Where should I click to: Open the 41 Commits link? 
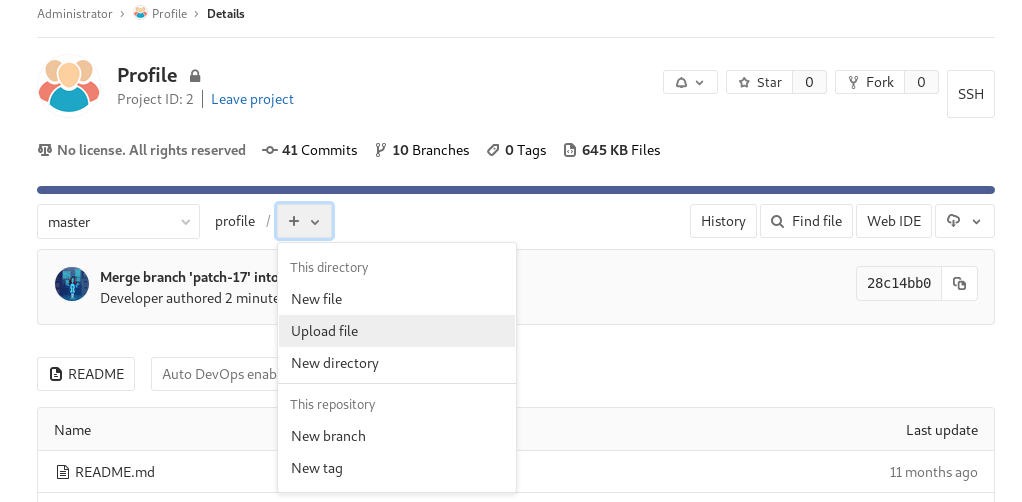click(310, 150)
